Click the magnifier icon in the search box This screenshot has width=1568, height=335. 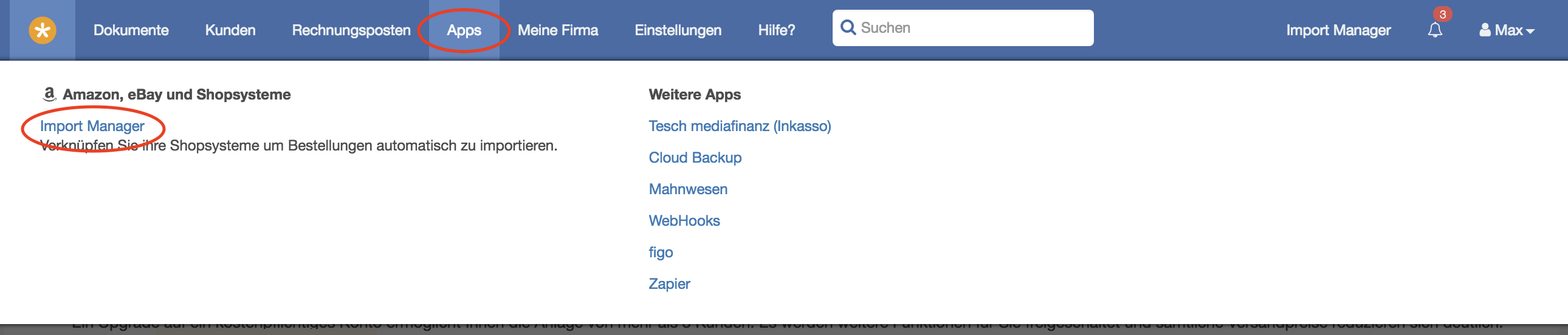pos(847,28)
